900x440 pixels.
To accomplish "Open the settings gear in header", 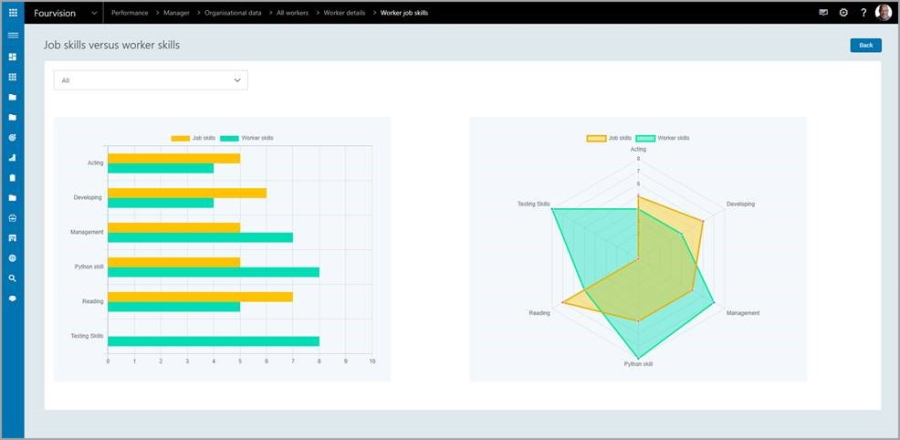I will [x=843, y=13].
